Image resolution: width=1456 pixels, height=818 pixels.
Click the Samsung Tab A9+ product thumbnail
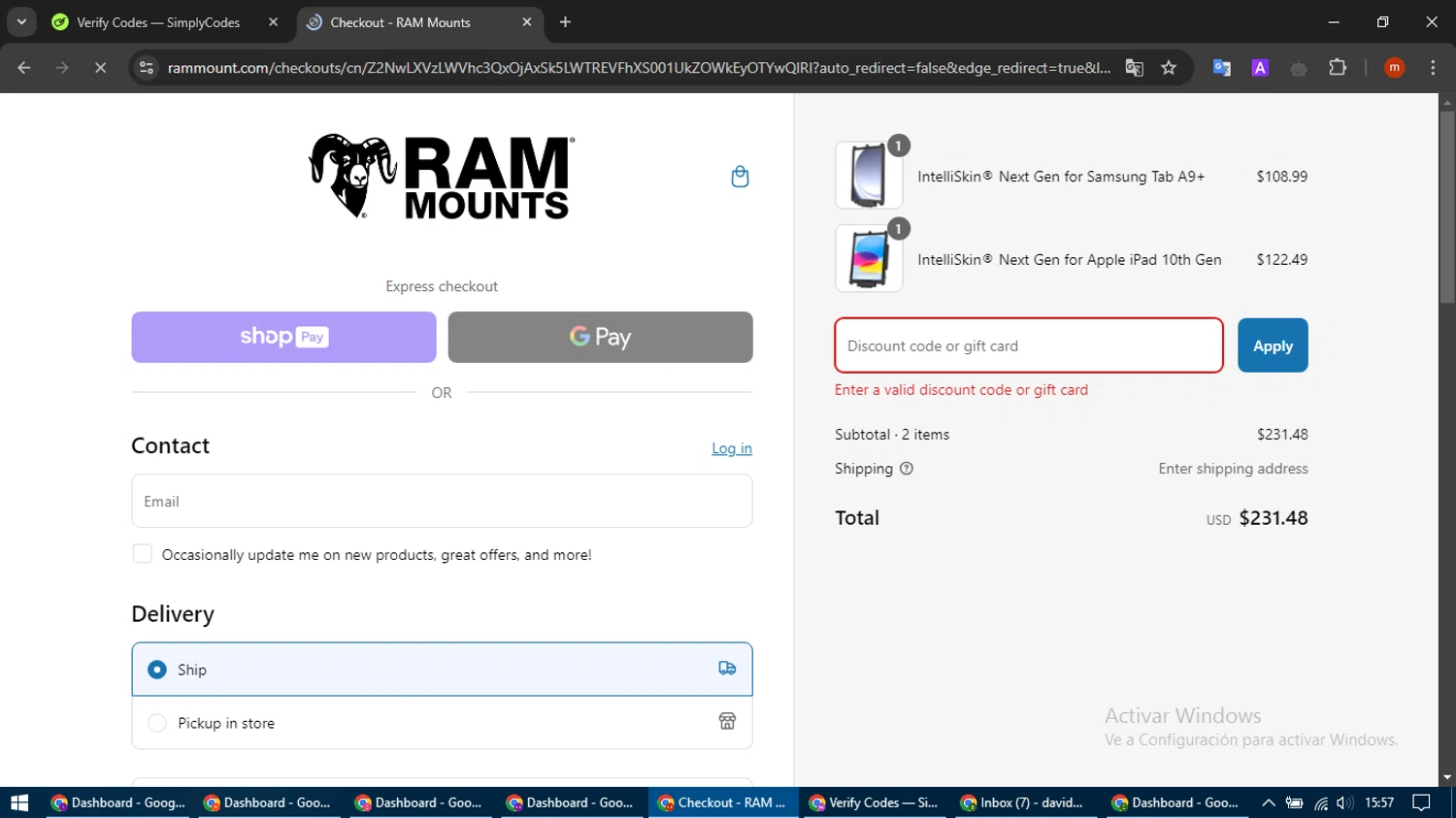pos(869,176)
